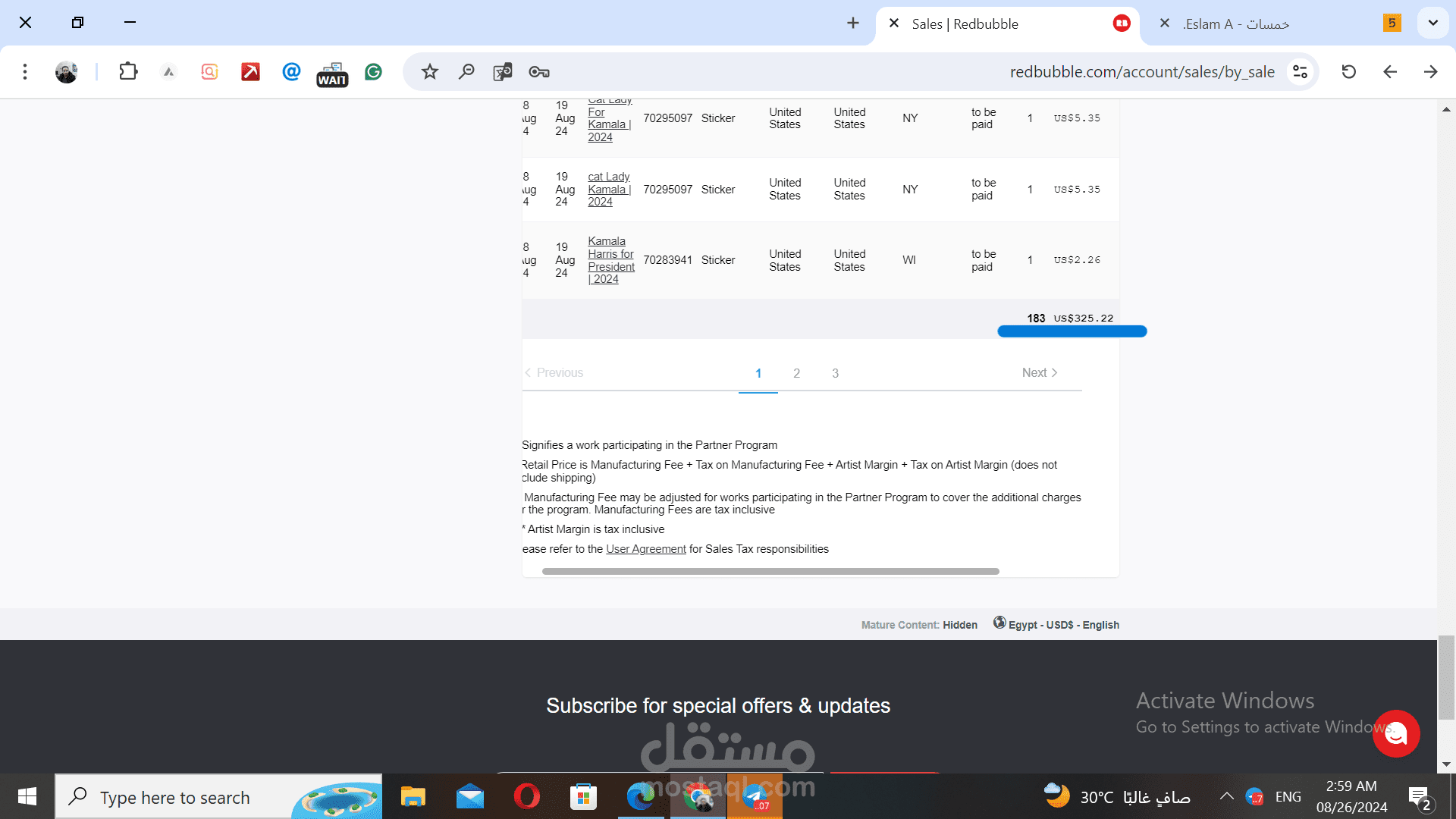Expand the system tray hidden icons arrow
The image size is (1456, 819).
[x=1226, y=796]
